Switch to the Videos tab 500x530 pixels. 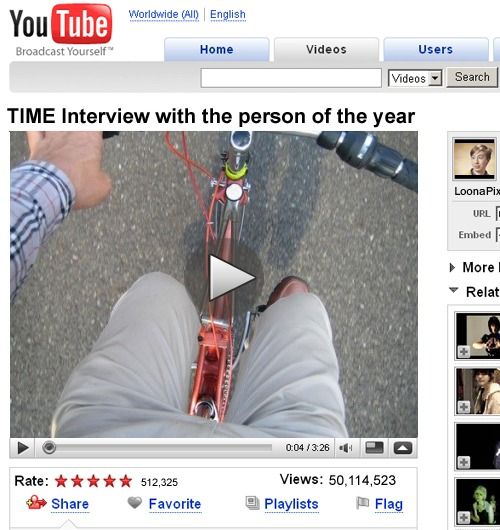click(326, 49)
